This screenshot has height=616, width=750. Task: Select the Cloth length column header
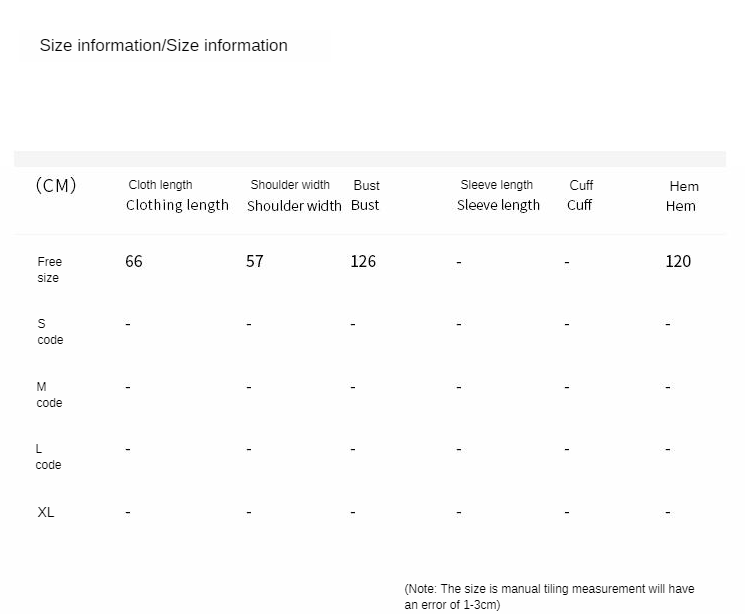[176, 195]
